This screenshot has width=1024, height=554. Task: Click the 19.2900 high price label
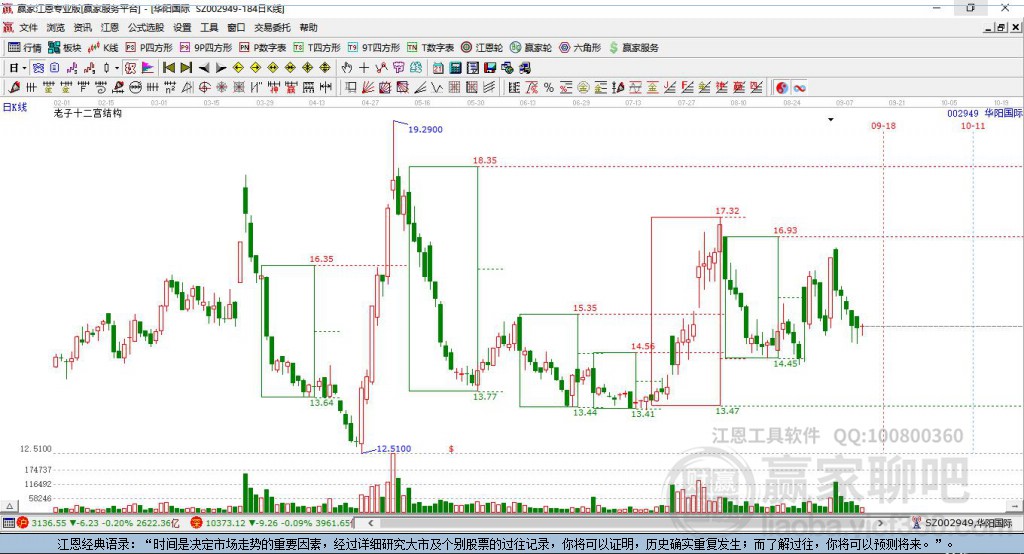coord(425,129)
